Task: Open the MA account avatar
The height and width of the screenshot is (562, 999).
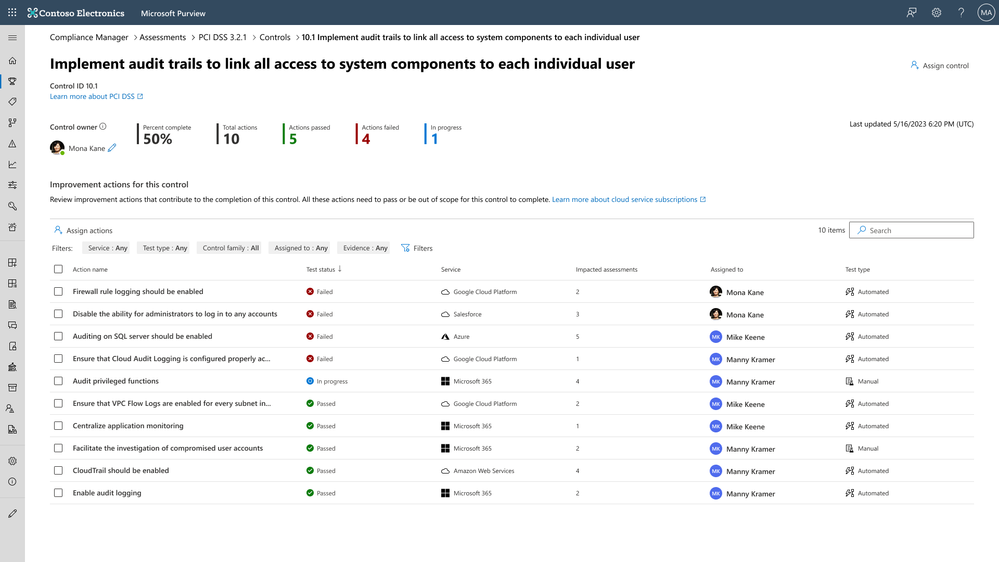Action: (x=986, y=13)
